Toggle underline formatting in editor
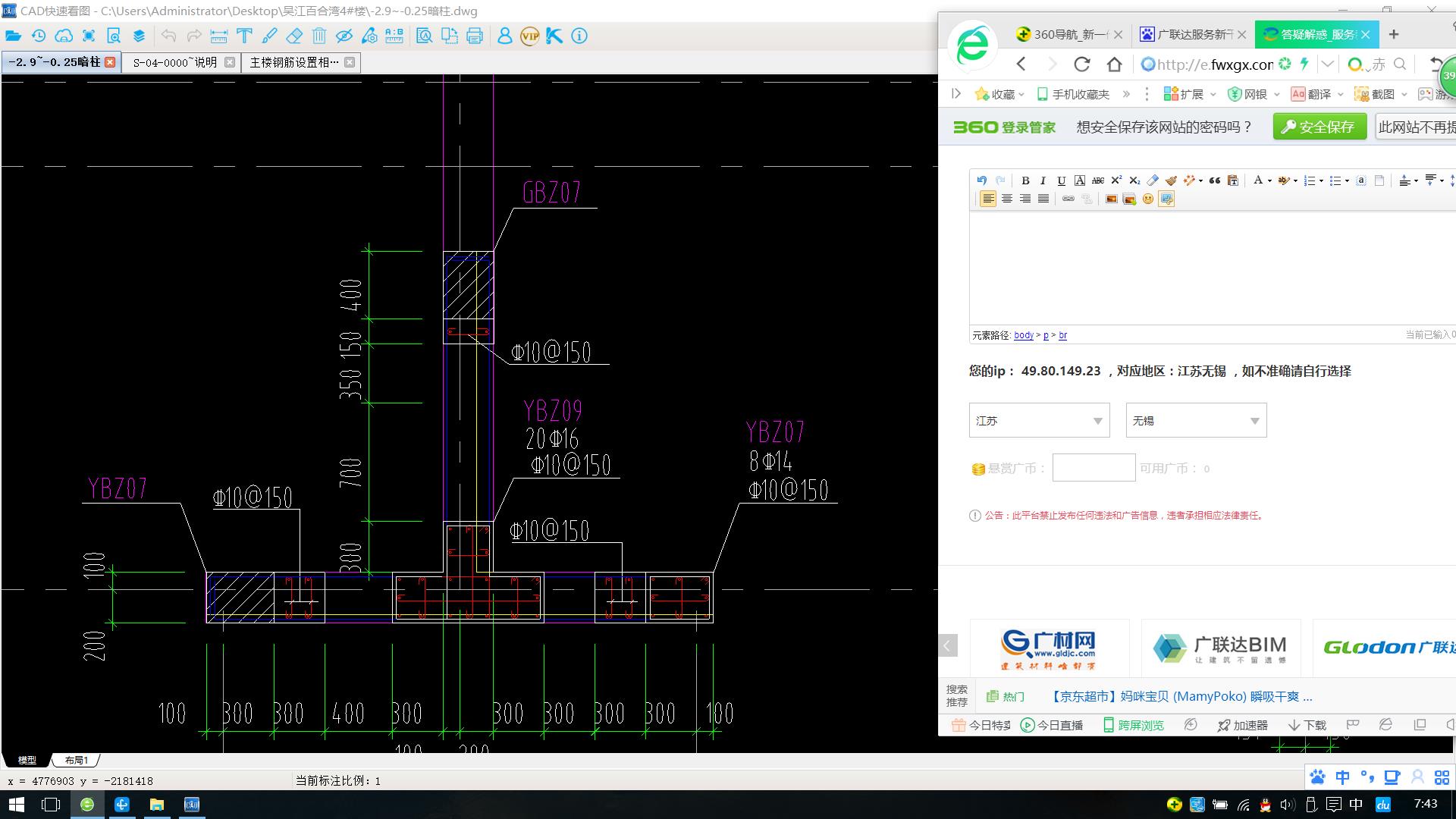Screen dimensions: 1456x819 [1061, 180]
